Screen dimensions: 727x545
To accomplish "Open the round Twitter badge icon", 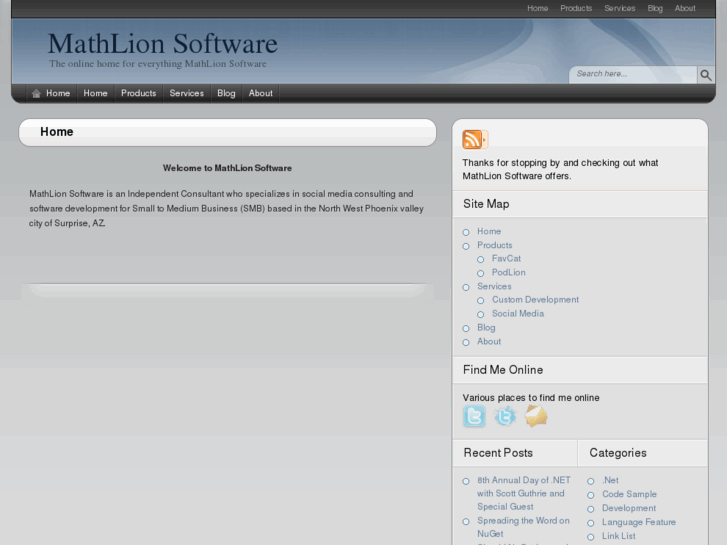I will click(505, 416).
